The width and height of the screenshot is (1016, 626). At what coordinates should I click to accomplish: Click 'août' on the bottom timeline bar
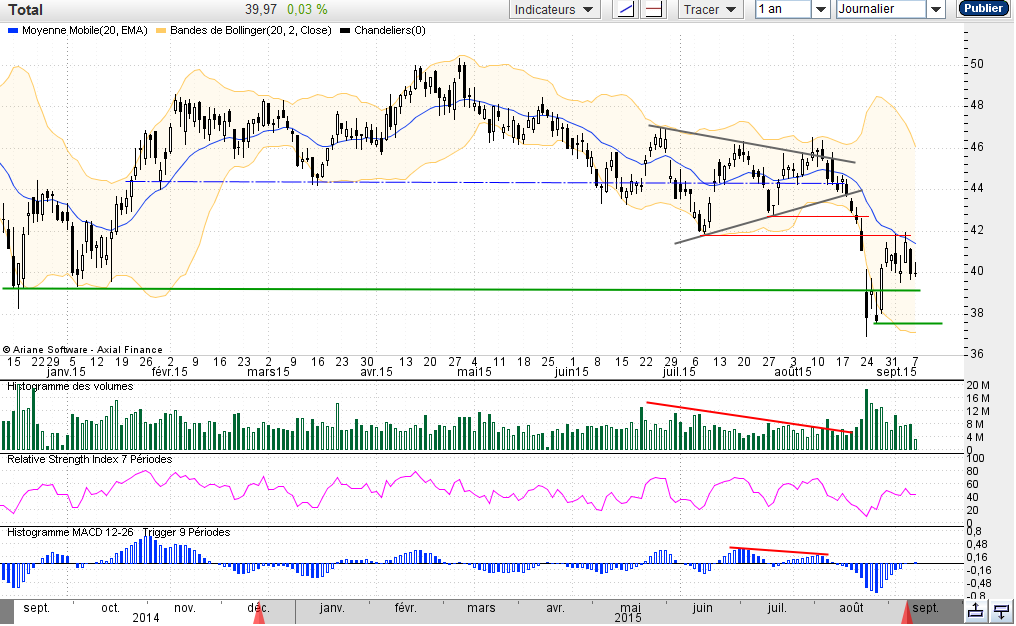coord(851,608)
